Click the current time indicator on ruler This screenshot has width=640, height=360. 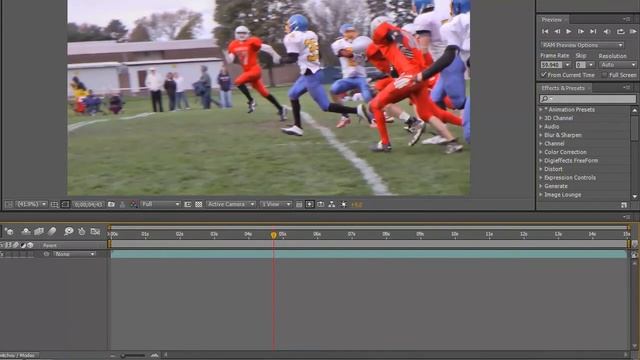273,235
